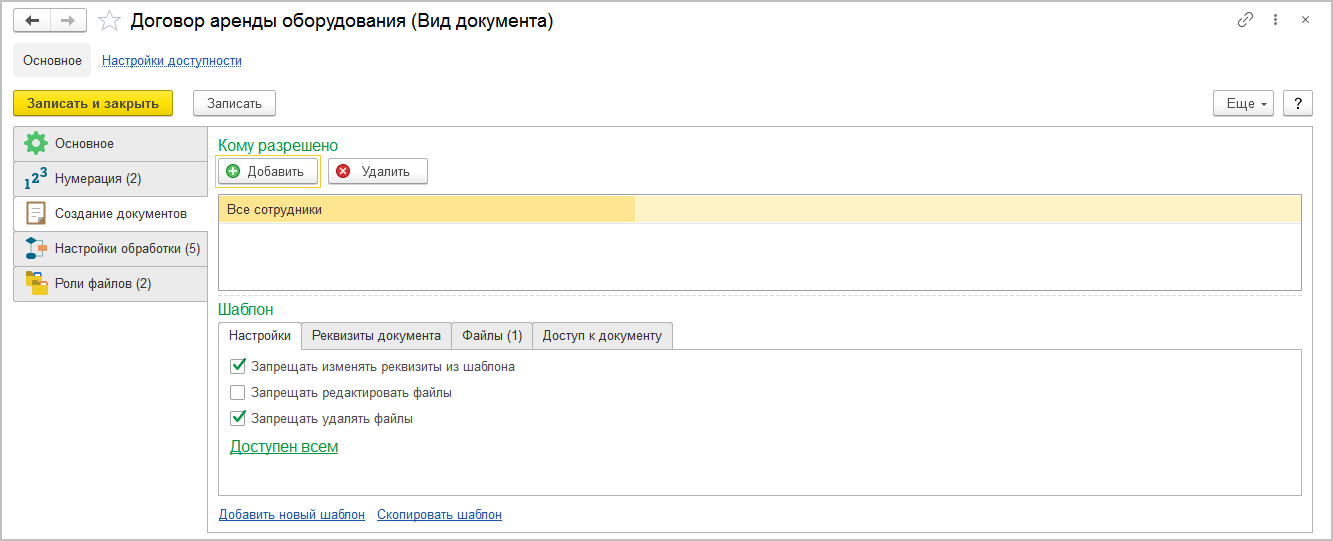Open 'Настройки доступности' link
This screenshot has width=1333, height=541.
(x=172, y=61)
